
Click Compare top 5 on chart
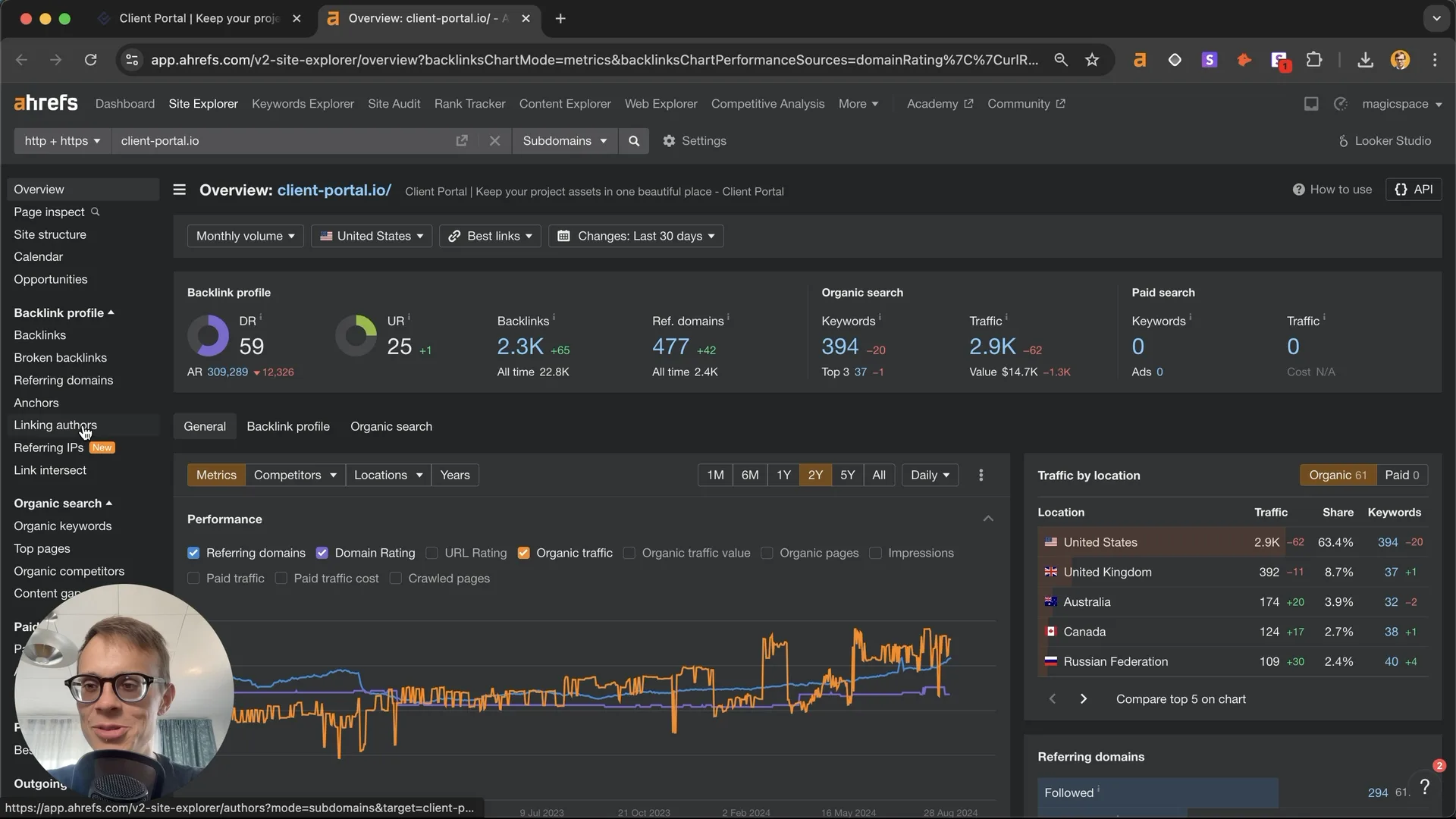click(1181, 699)
